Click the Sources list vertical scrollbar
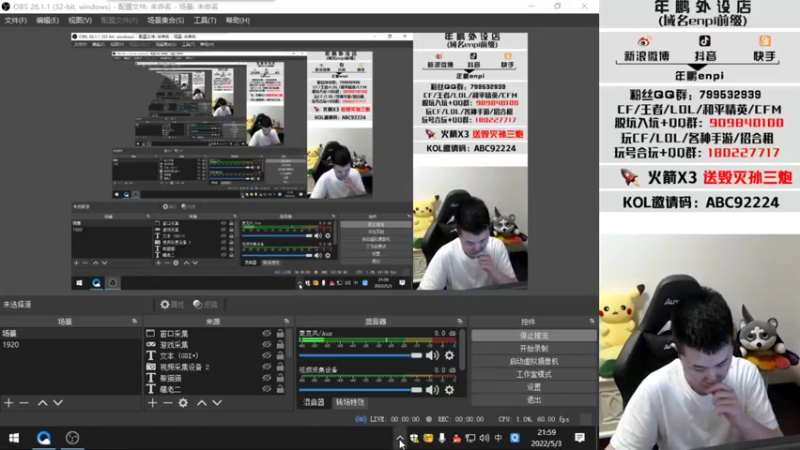This screenshot has width=800, height=450. pyautogui.click(x=290, y=344)
